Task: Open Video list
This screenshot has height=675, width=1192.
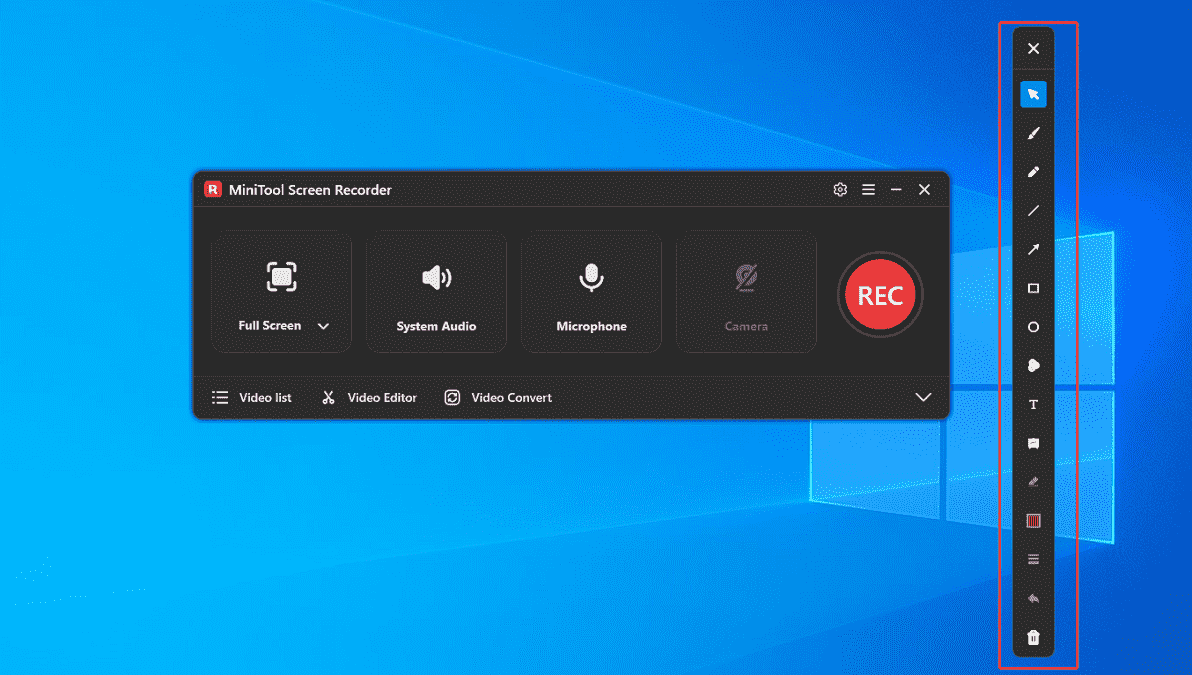Action: tap(252, 397)
